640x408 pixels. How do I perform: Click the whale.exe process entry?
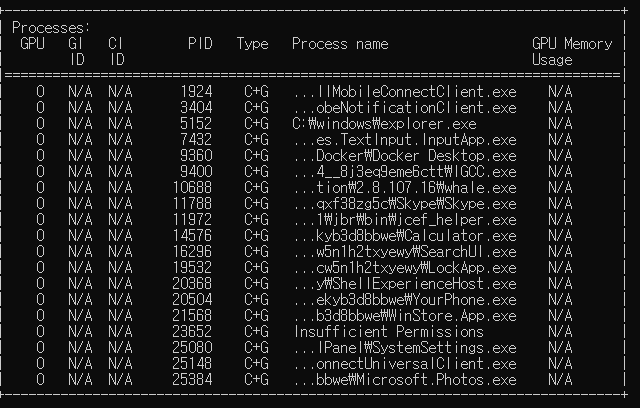point(405,188)
